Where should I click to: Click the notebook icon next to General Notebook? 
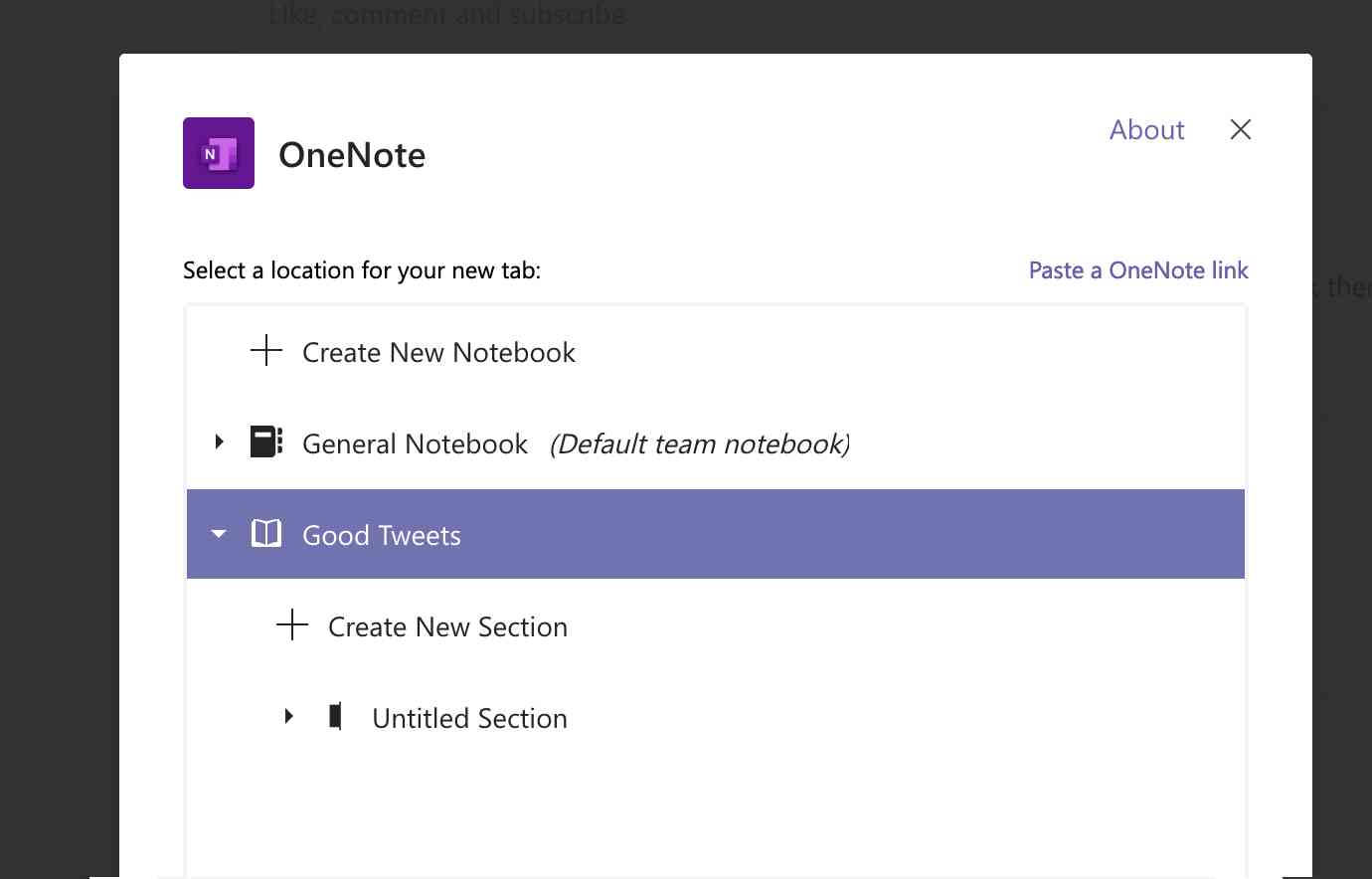tap(264, 442)
